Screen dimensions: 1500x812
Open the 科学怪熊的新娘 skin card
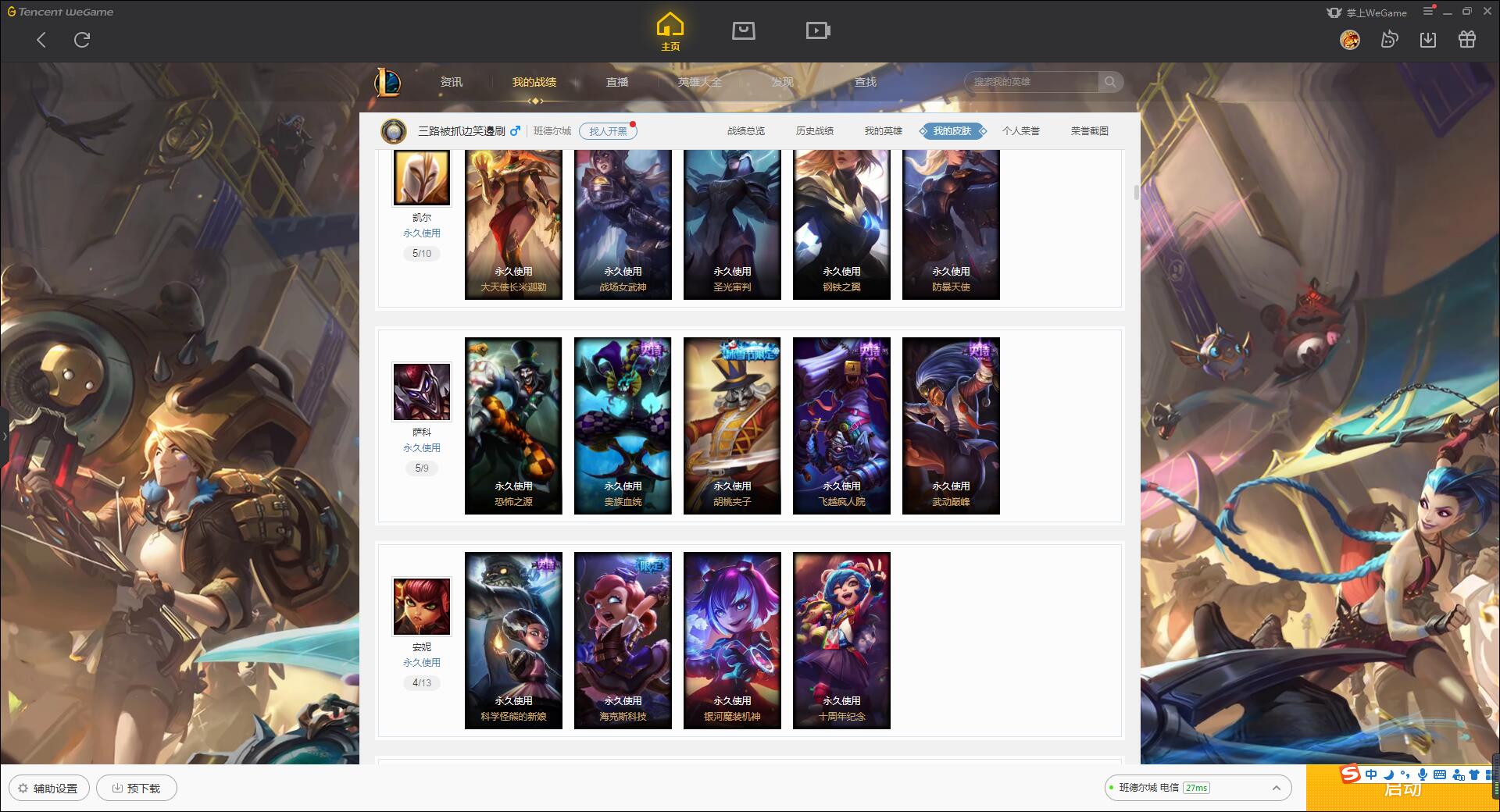(513, 640)
